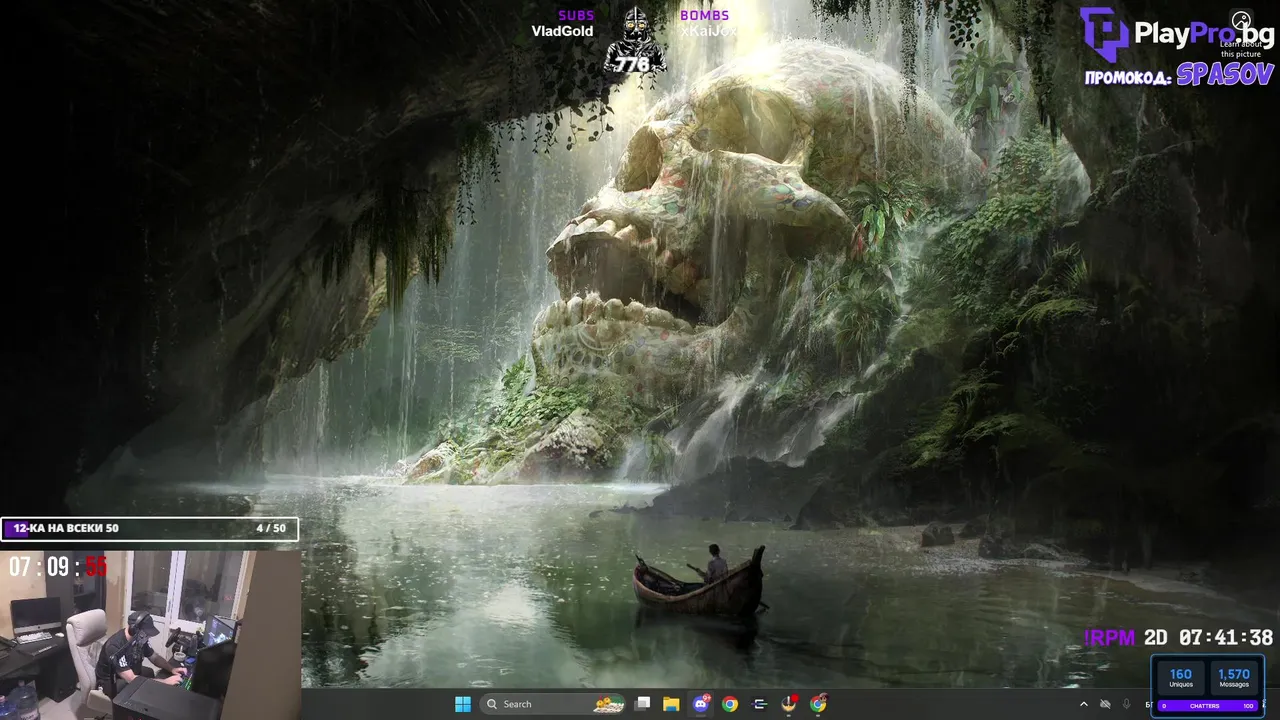The width and height of the screenshot is (1280, 720).
Task: Click the microphone tray icon
Action: tap(1127, 704)
